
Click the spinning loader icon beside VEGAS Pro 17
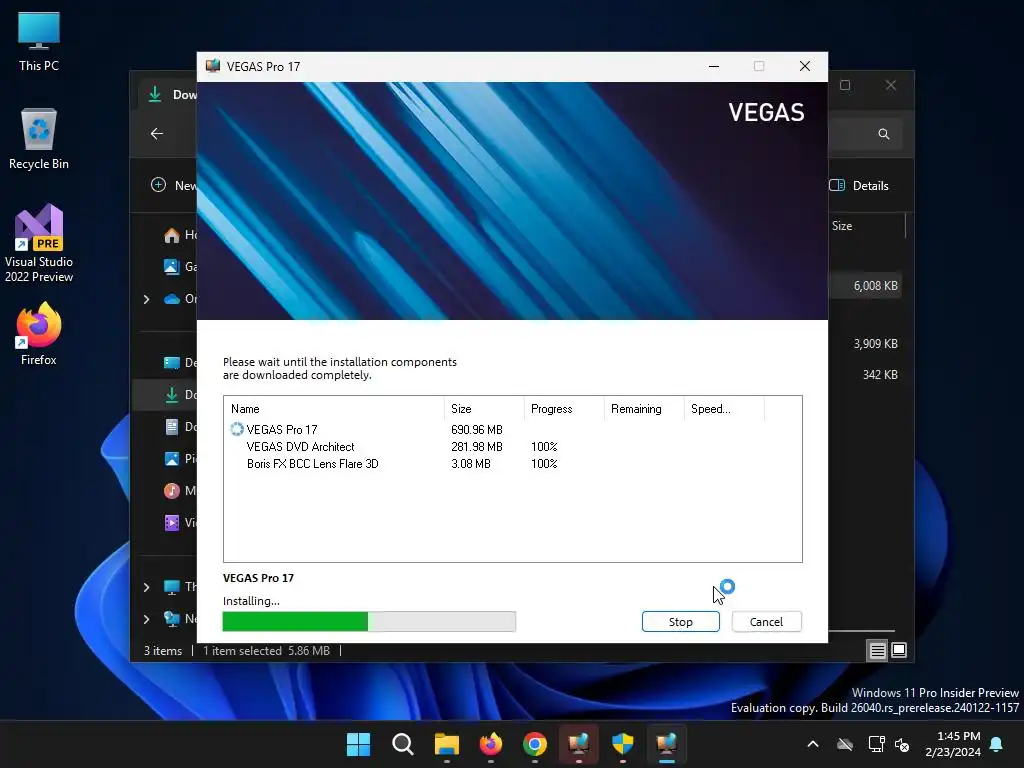coord(236,429)
